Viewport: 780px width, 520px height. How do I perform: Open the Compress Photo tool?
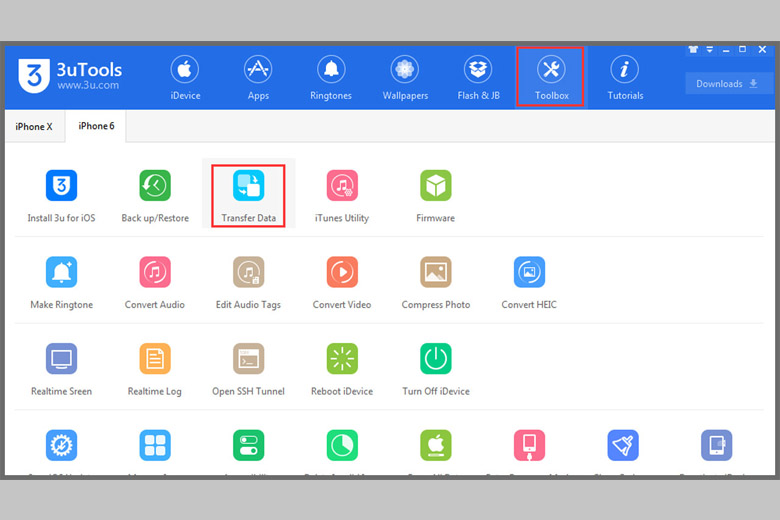[435, 283]
